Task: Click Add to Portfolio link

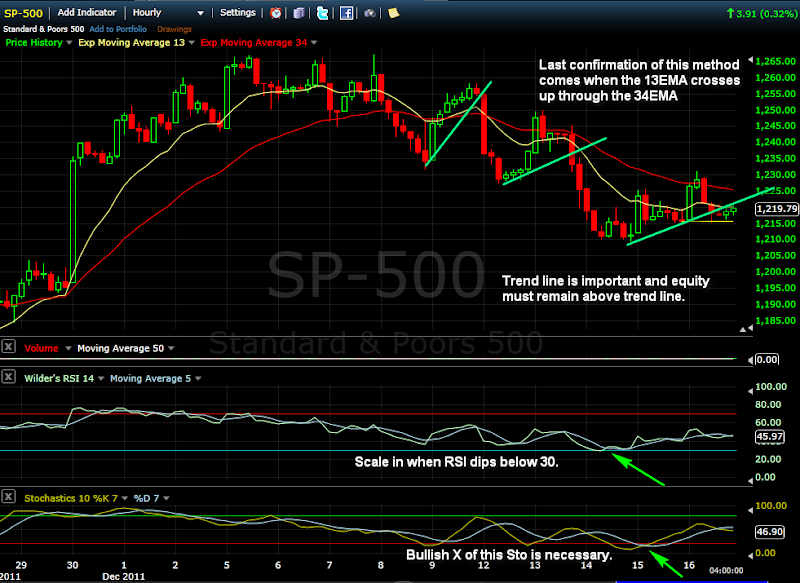Action: 118,29
